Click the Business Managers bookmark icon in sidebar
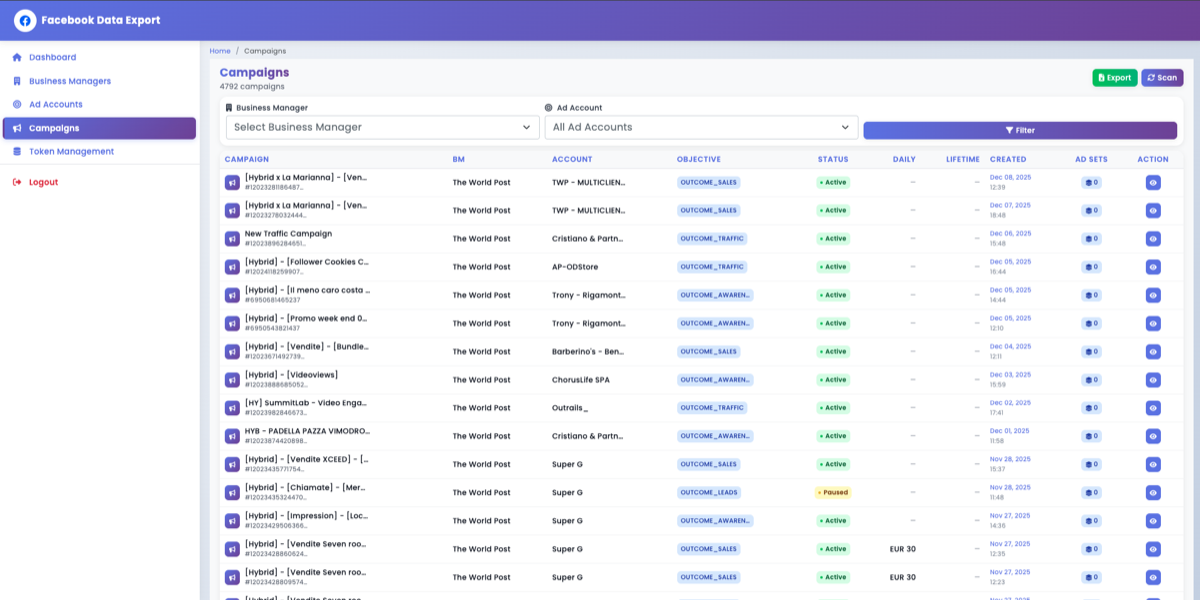This screenshot has height=600, width=1200. (x=18, y=81)
